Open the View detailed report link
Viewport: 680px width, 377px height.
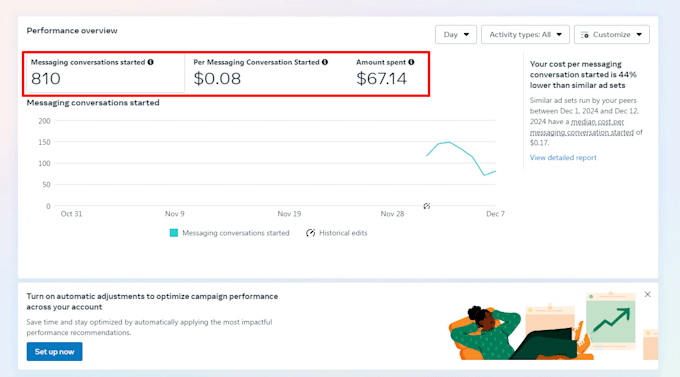click(563, 157)
